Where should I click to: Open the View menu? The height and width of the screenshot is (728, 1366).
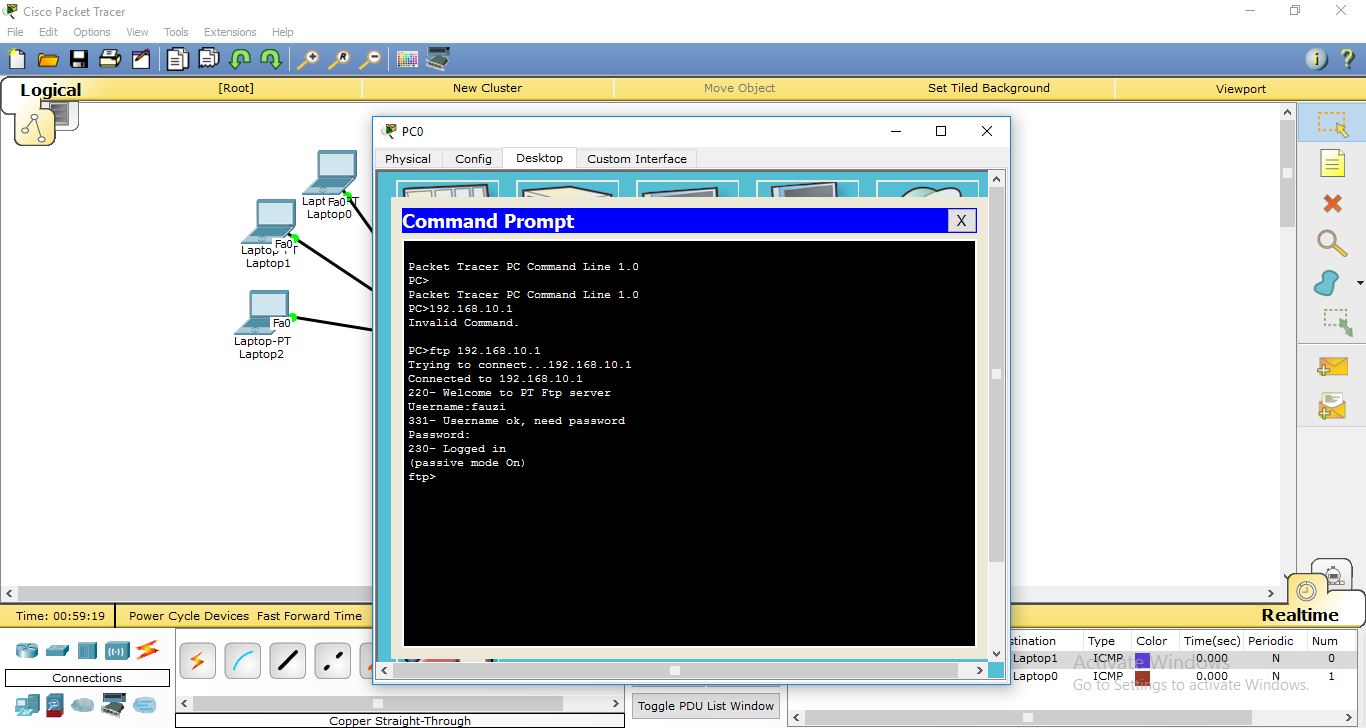[137, 32]
